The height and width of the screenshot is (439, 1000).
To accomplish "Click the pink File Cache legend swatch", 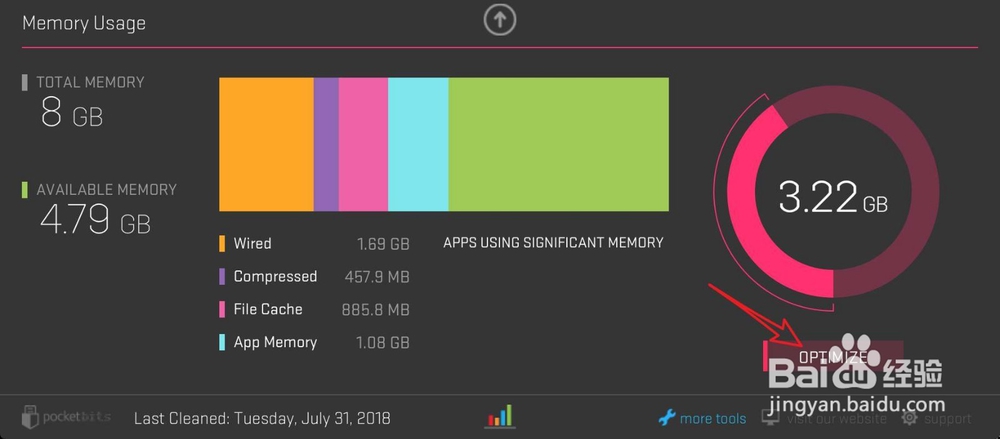I will [x=222, y=310].
